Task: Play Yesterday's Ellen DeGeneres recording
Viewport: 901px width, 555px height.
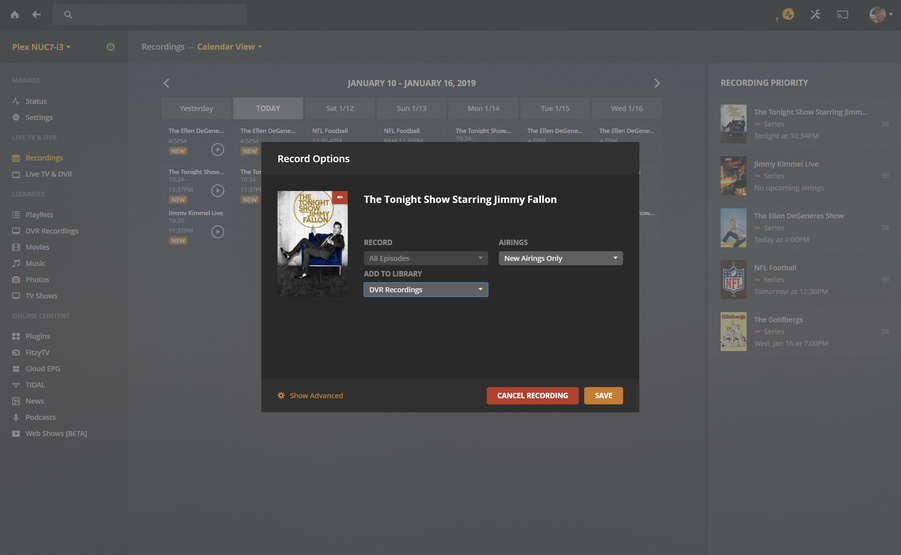Action: pyautogui.click(x=217, y=149)
